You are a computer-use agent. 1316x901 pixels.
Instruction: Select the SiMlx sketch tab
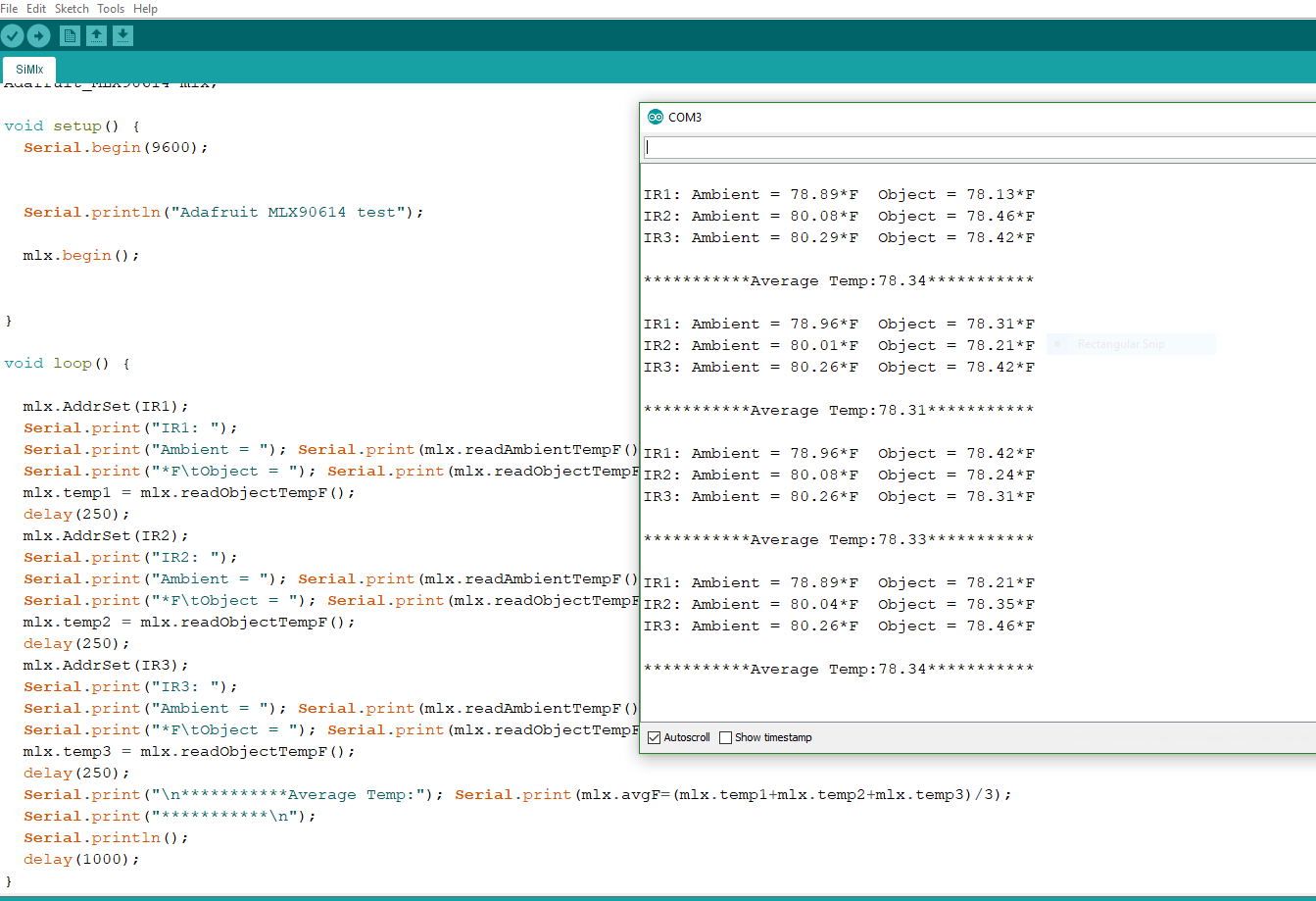(x=29, y=70)
